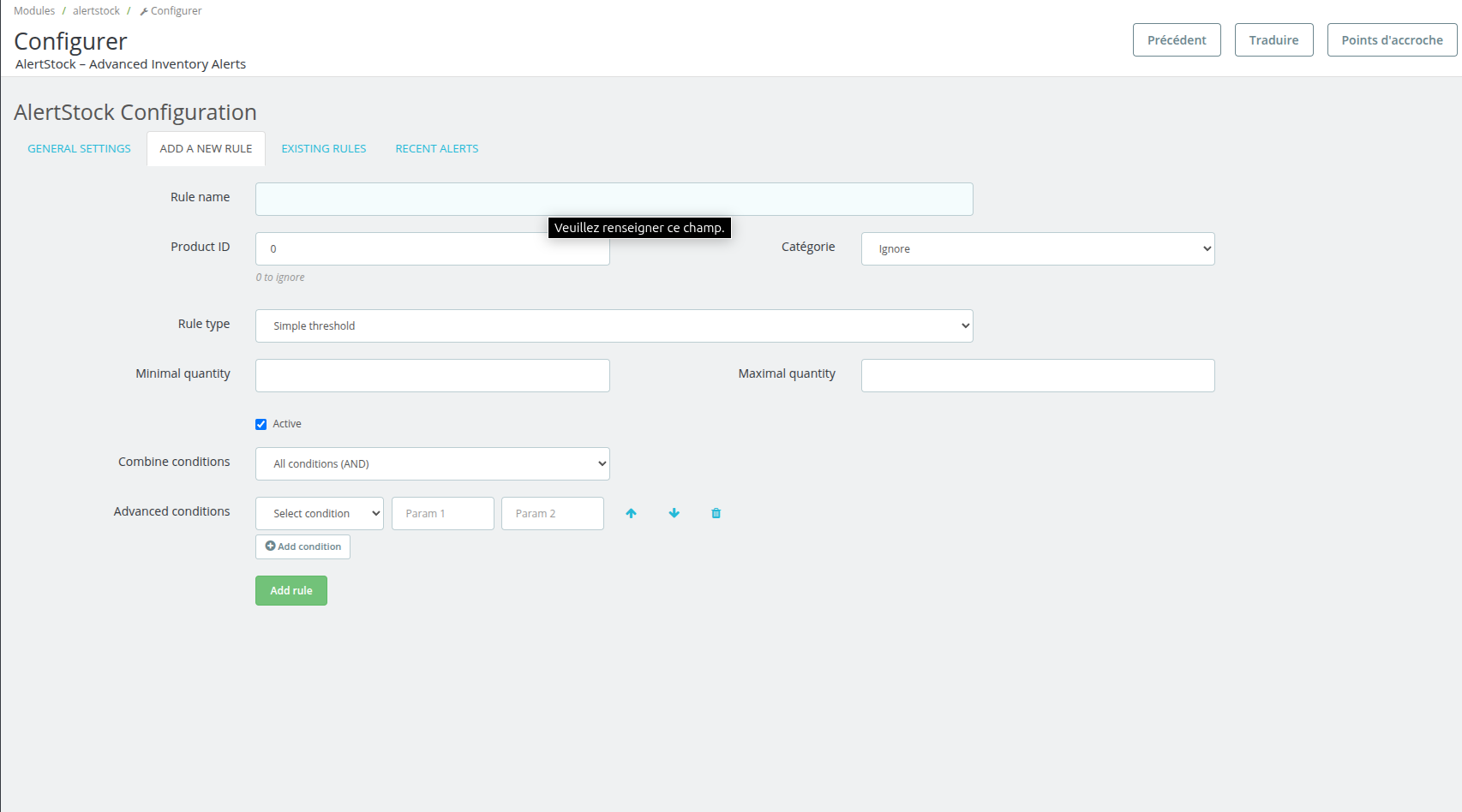Expand the Combine conditions dropdown

433,463
